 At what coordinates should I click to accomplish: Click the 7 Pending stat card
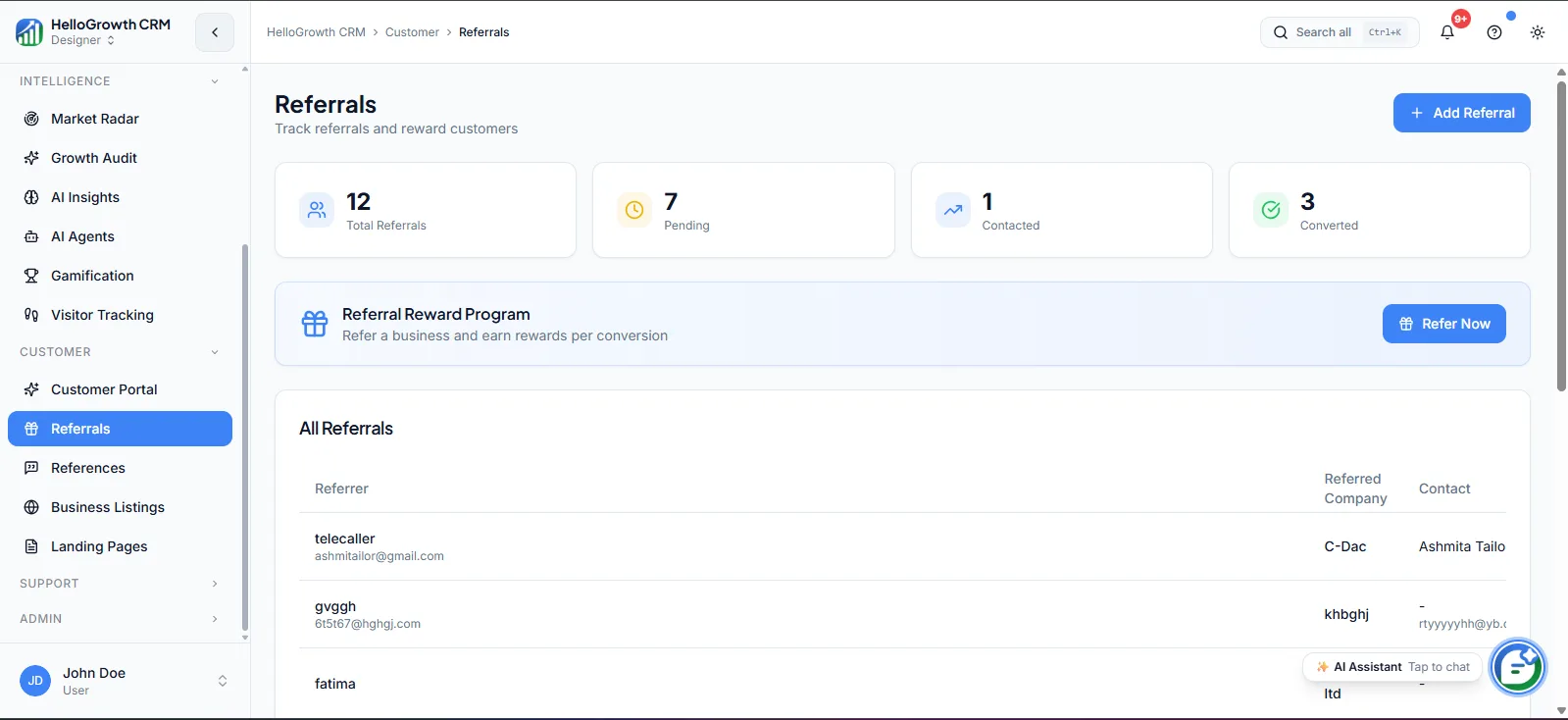[x=743, y=210]
